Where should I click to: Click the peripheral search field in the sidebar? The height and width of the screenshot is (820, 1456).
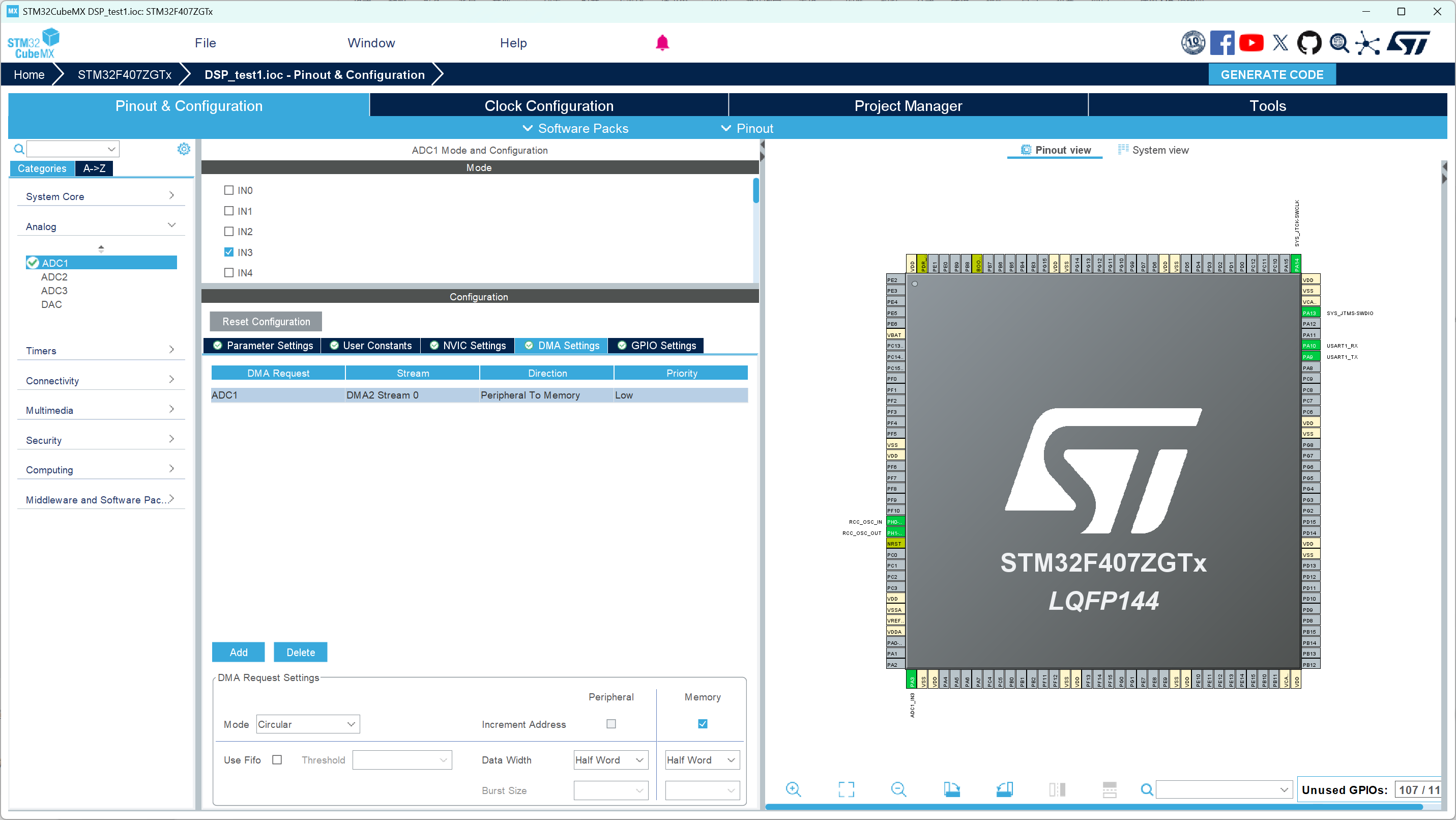pos(72,149)
